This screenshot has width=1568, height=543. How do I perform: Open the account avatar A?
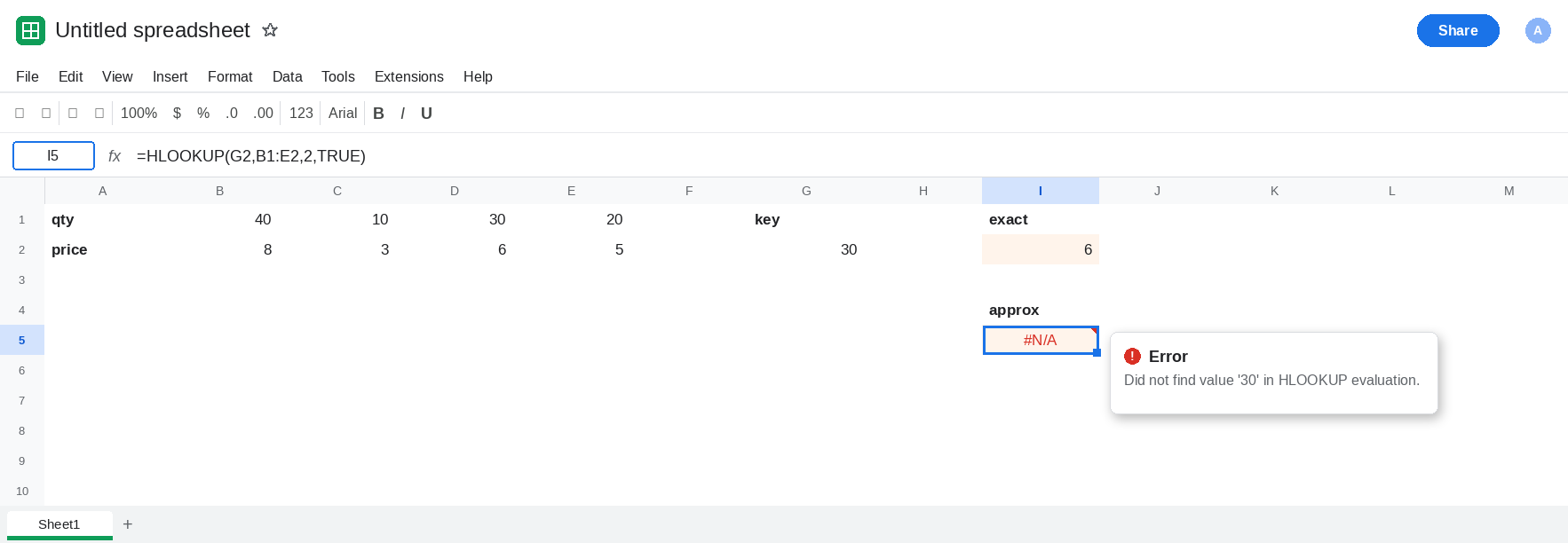pos(1538,30)
